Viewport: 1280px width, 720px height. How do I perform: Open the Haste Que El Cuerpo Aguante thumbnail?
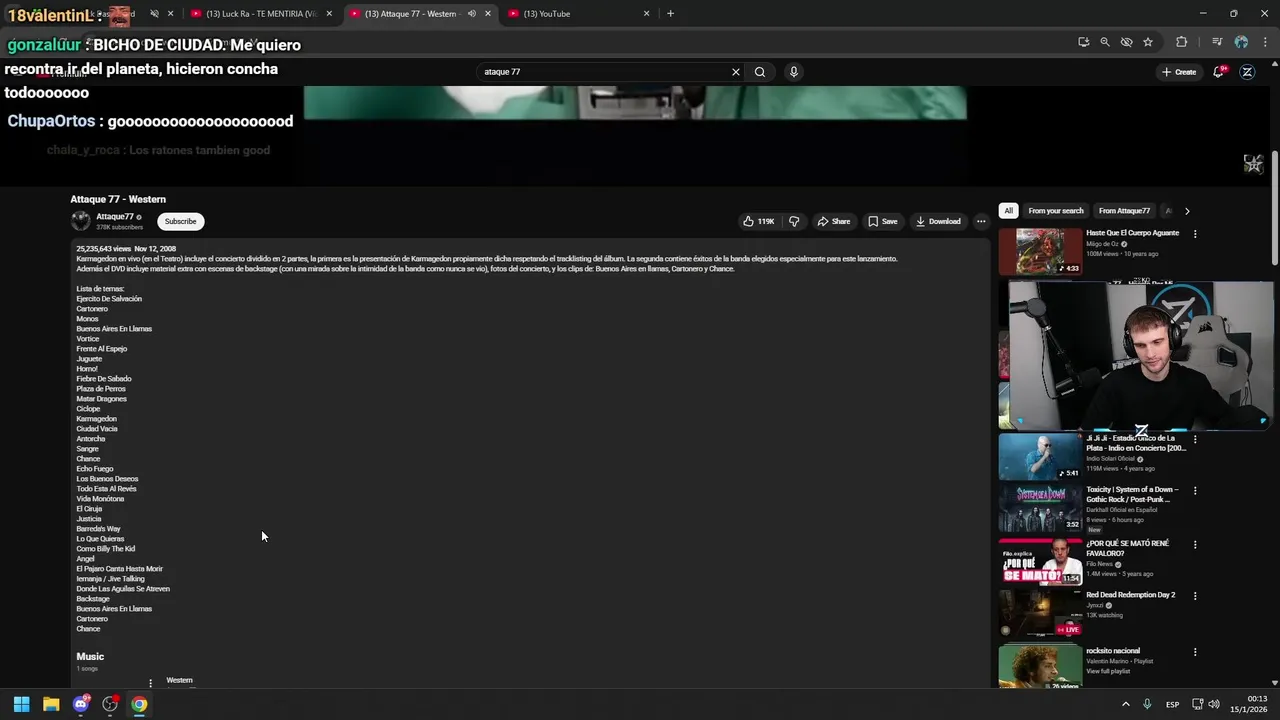click(1040, 252)
